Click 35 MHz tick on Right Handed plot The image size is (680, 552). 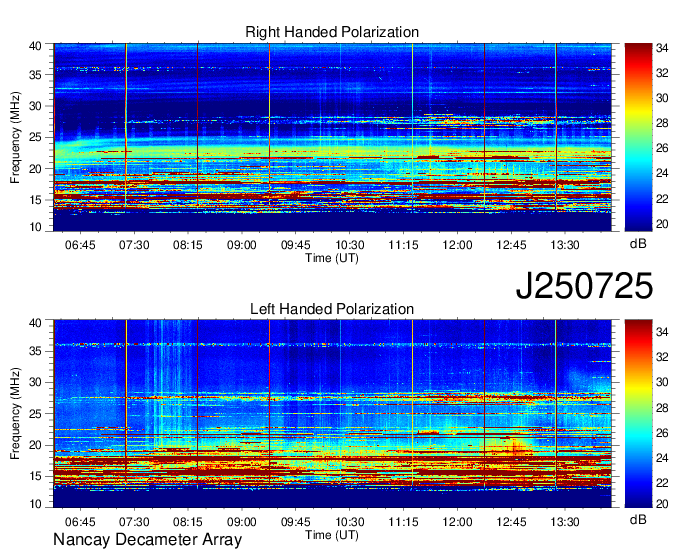click(x=36, y=75)
